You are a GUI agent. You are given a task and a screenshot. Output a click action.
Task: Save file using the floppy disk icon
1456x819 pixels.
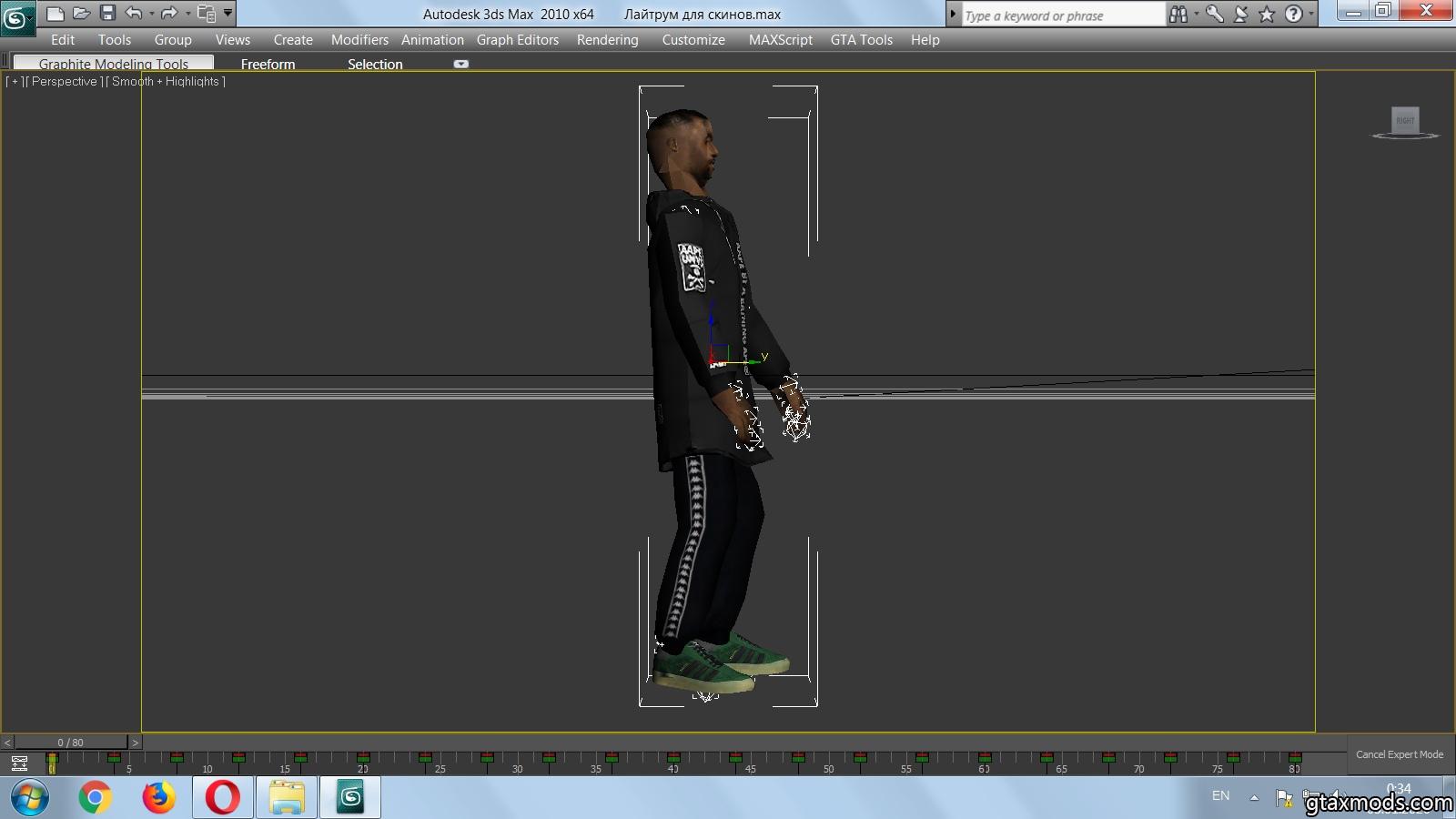107,14
